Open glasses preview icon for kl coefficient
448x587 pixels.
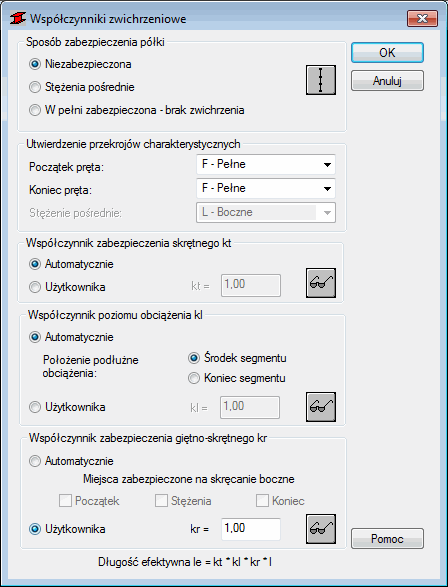pyautogui.click(x=321, y=407)
